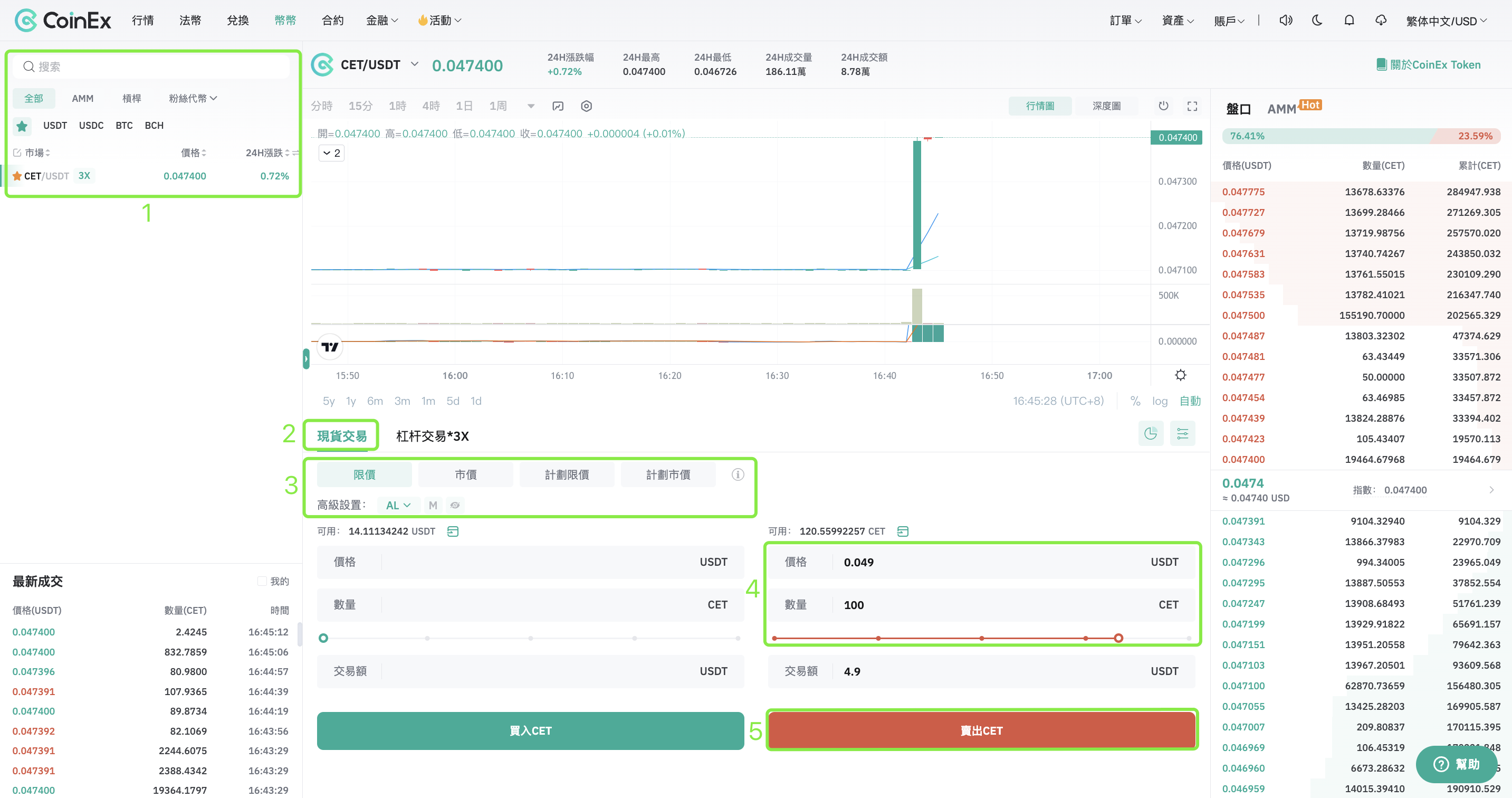This screenshot has width=1512, height=798.
Task: Toggle the CET/USDT favorite star
Action: pos(17,176)
